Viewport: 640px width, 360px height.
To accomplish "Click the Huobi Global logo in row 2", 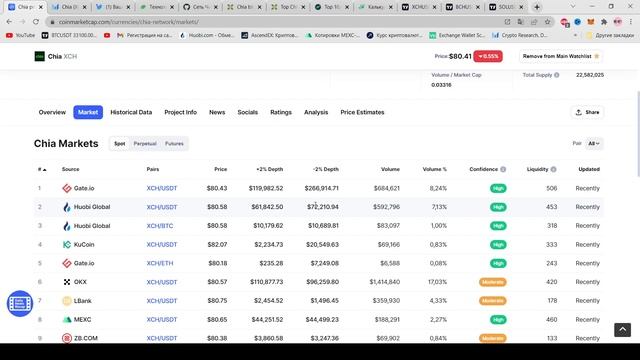I will (67, 207).
